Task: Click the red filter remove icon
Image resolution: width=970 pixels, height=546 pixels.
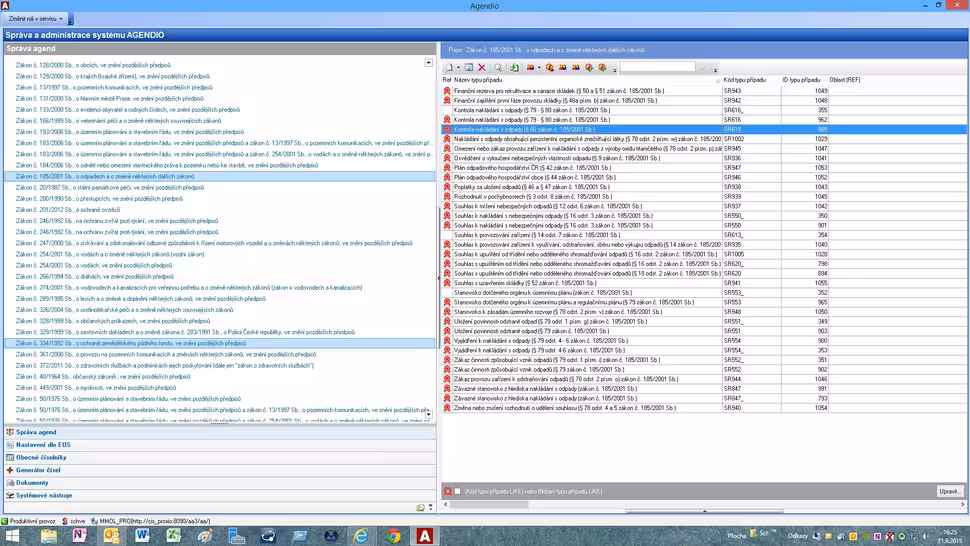Action: (448, 491)
